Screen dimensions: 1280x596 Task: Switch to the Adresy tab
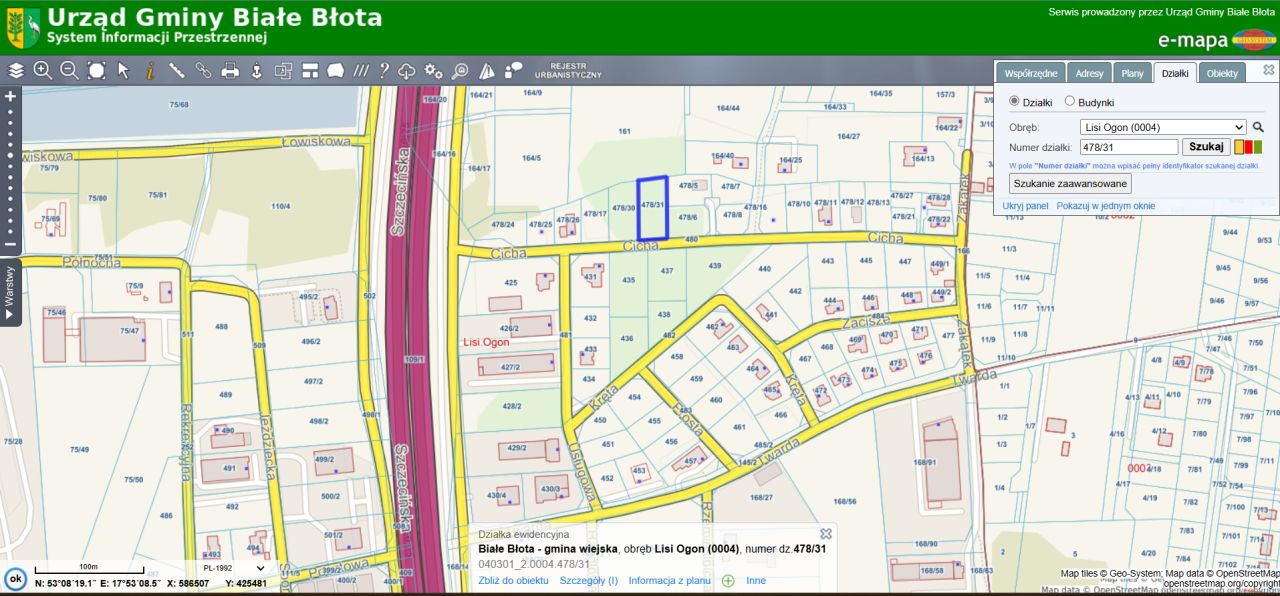[1089, 73]
